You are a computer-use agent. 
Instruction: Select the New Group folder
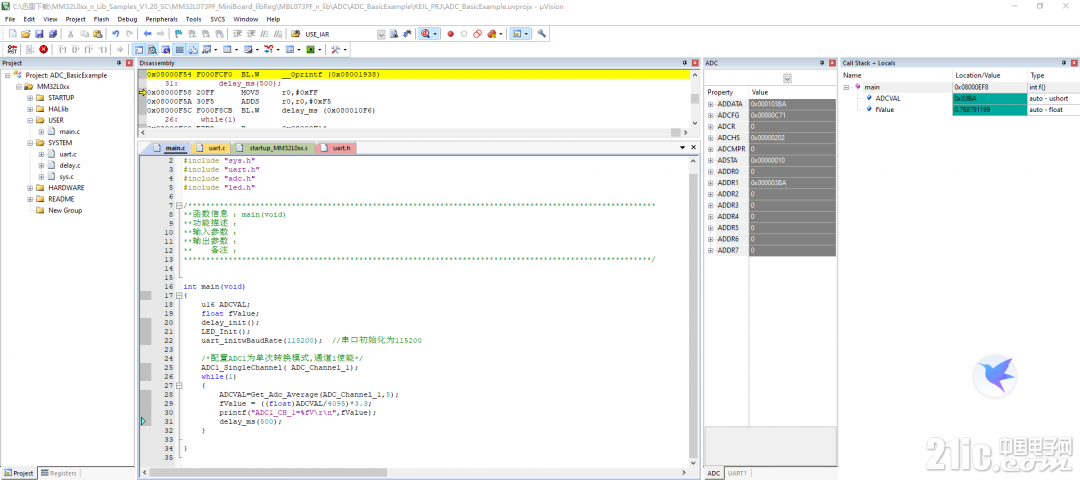pos(65,210)
